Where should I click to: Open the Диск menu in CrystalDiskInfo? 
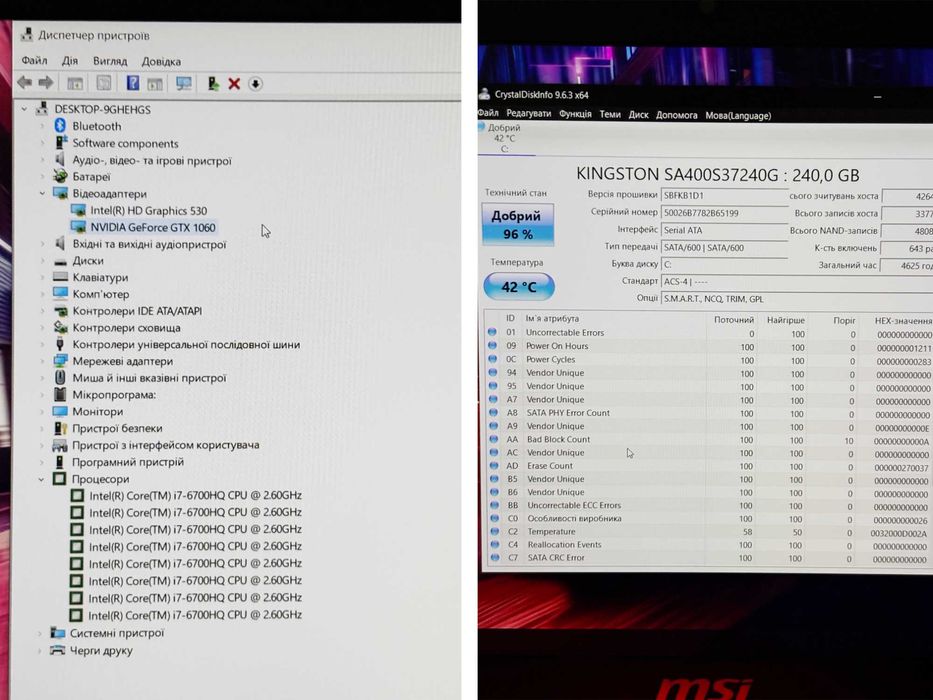point(638,115)
